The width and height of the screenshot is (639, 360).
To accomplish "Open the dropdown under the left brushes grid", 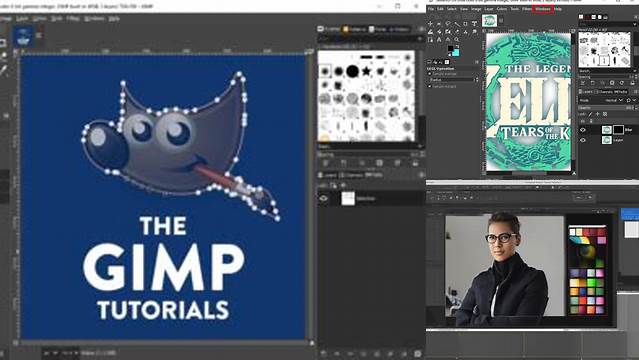I will click(x=370, y=146).
